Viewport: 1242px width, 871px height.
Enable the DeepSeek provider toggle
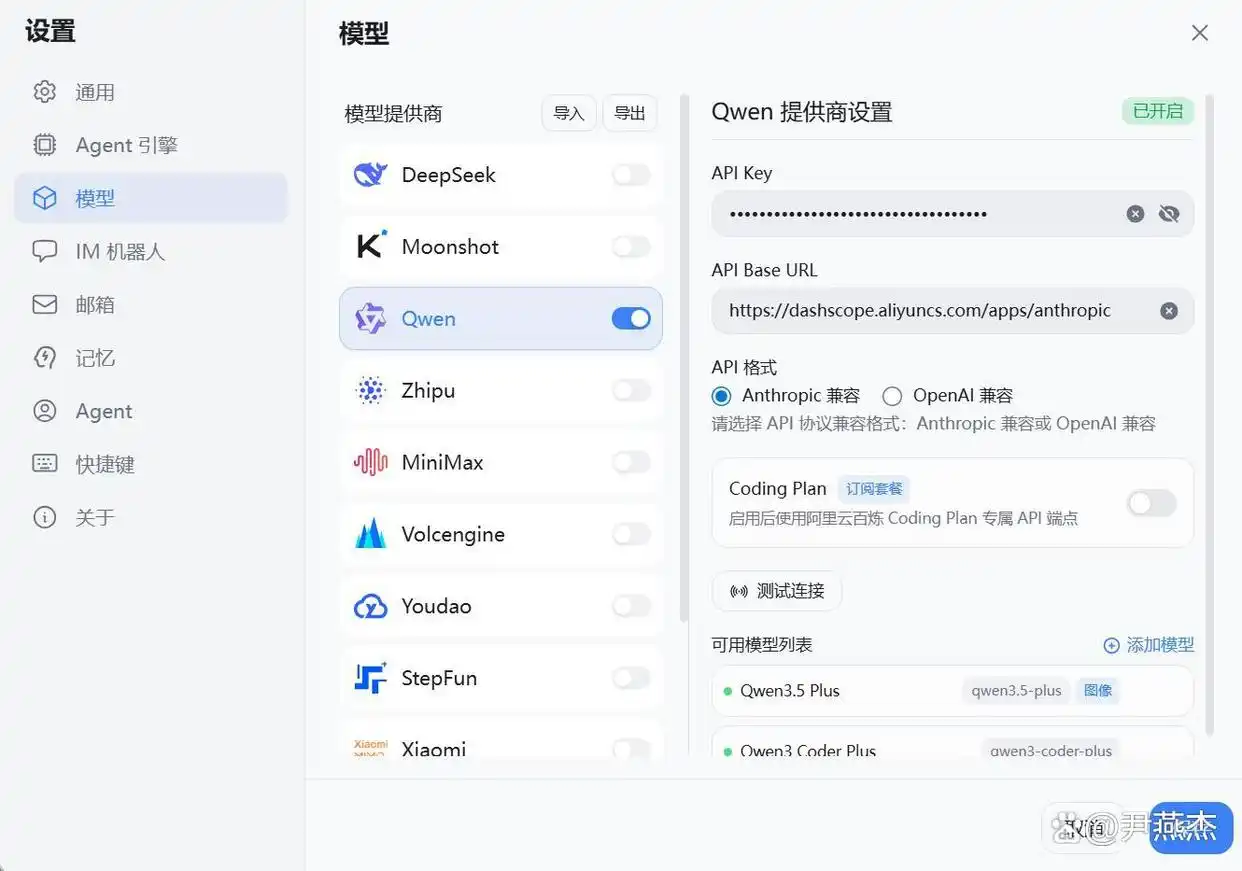tap(631, 175)
